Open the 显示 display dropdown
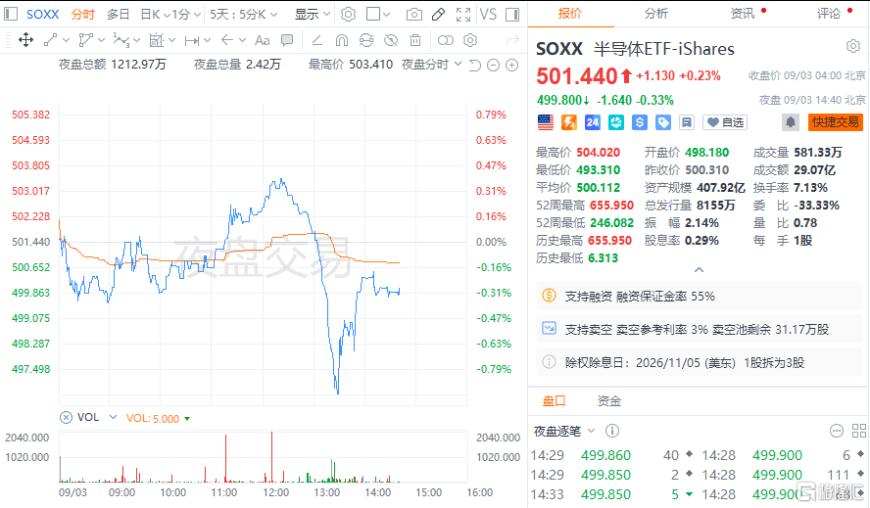This screenshot has width=870, height=508. point(312,14)
